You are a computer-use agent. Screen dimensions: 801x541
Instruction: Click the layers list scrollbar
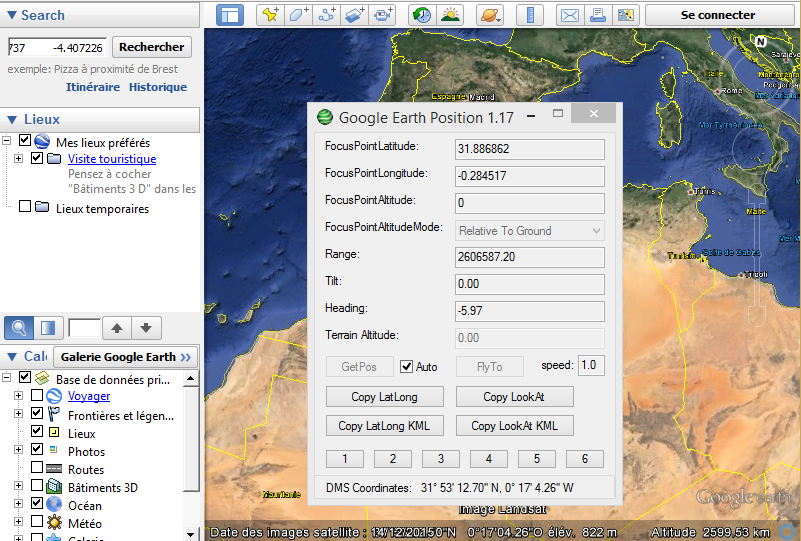click(x=191, y=439)
